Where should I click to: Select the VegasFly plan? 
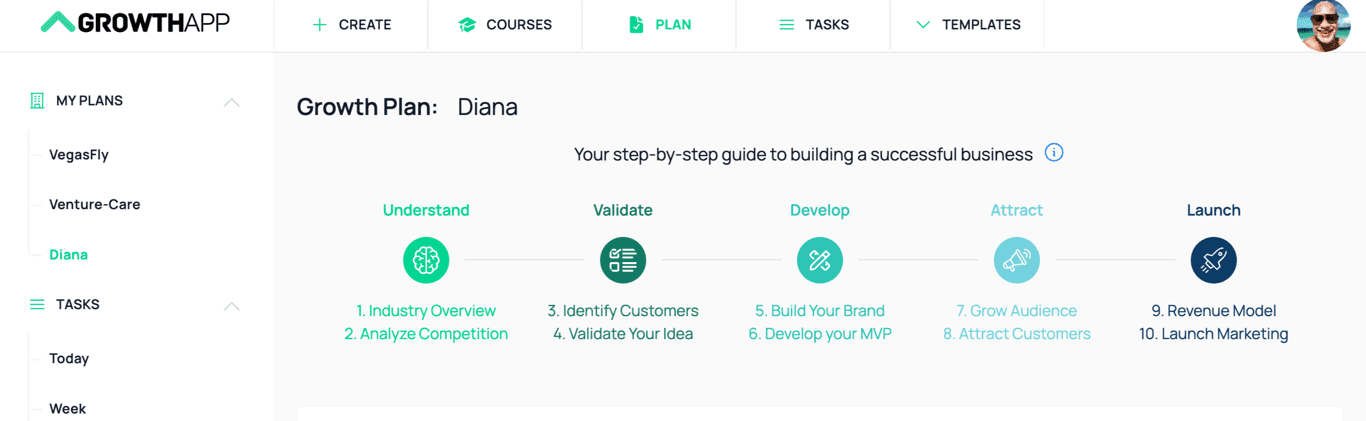tap(79, 155)
